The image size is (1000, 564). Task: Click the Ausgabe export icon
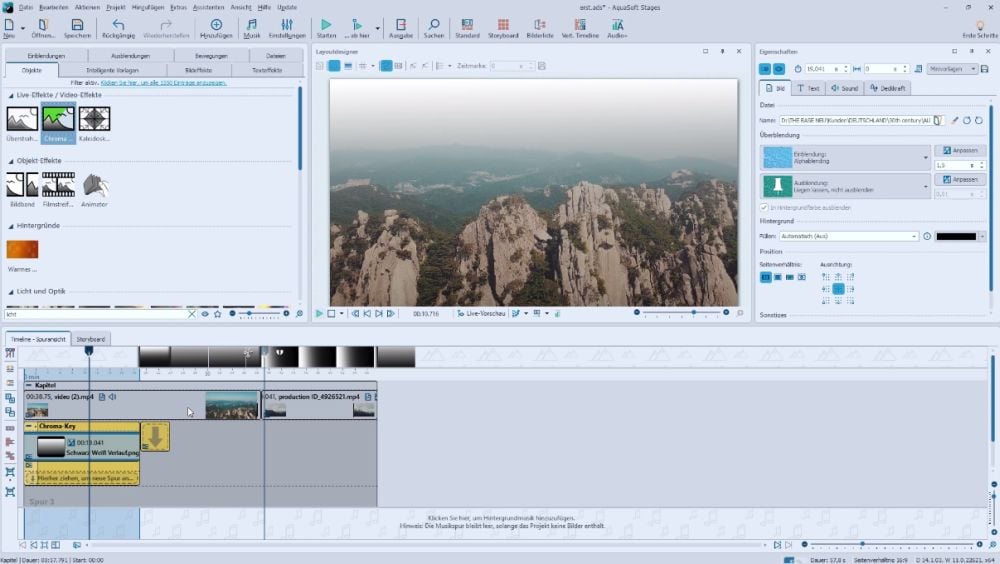pyautogui.click(x=401, y=26)
